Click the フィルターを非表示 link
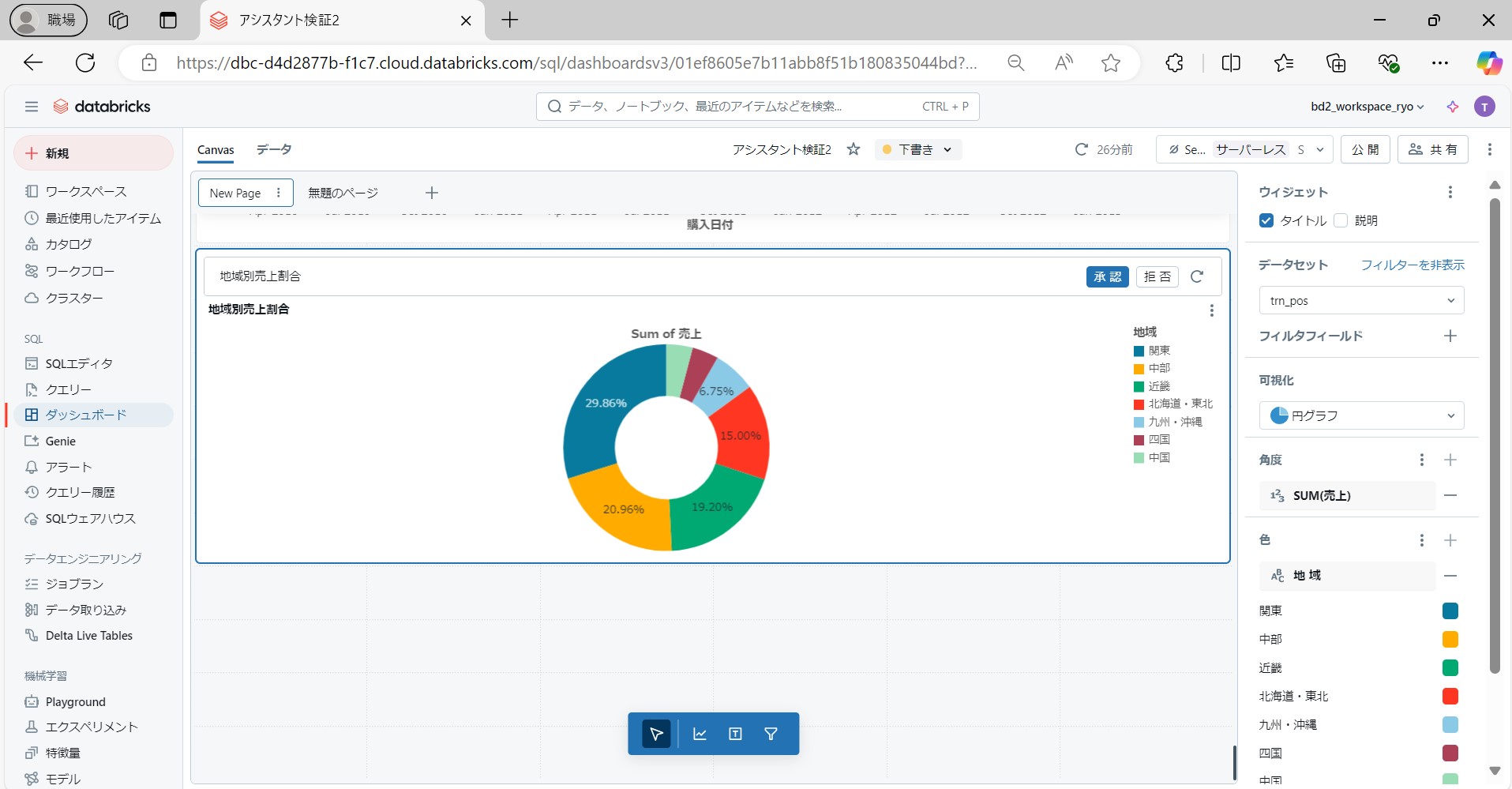This screenshot has width=1512, height=789. 1413,265
